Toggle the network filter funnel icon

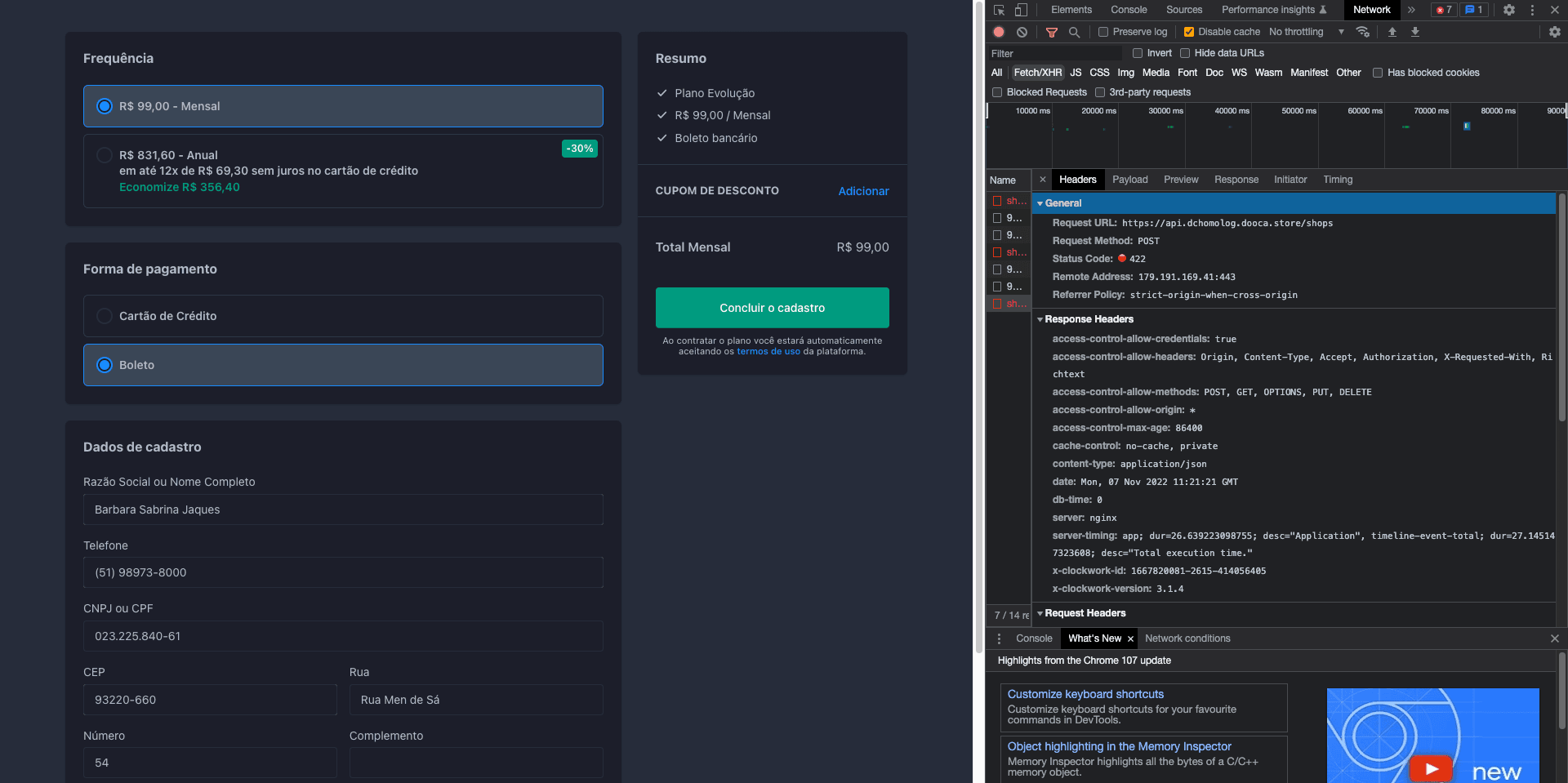coord(1052,32)
